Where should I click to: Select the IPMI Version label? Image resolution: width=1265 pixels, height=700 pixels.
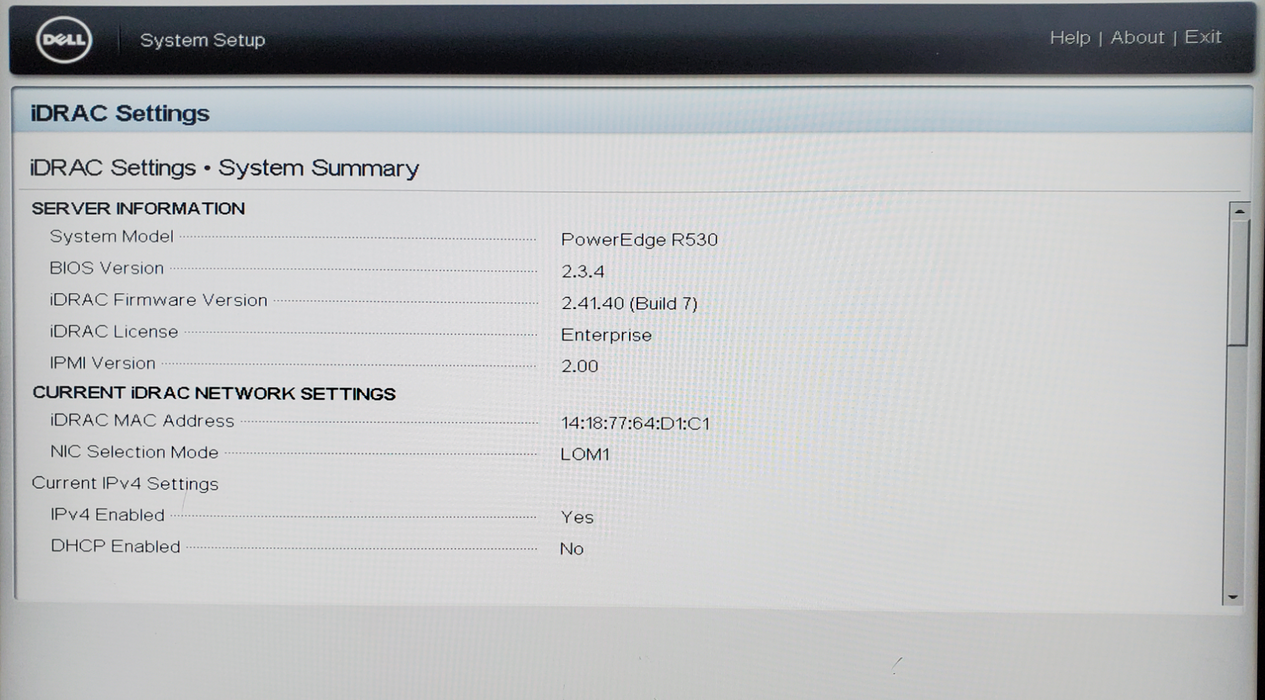102,363
